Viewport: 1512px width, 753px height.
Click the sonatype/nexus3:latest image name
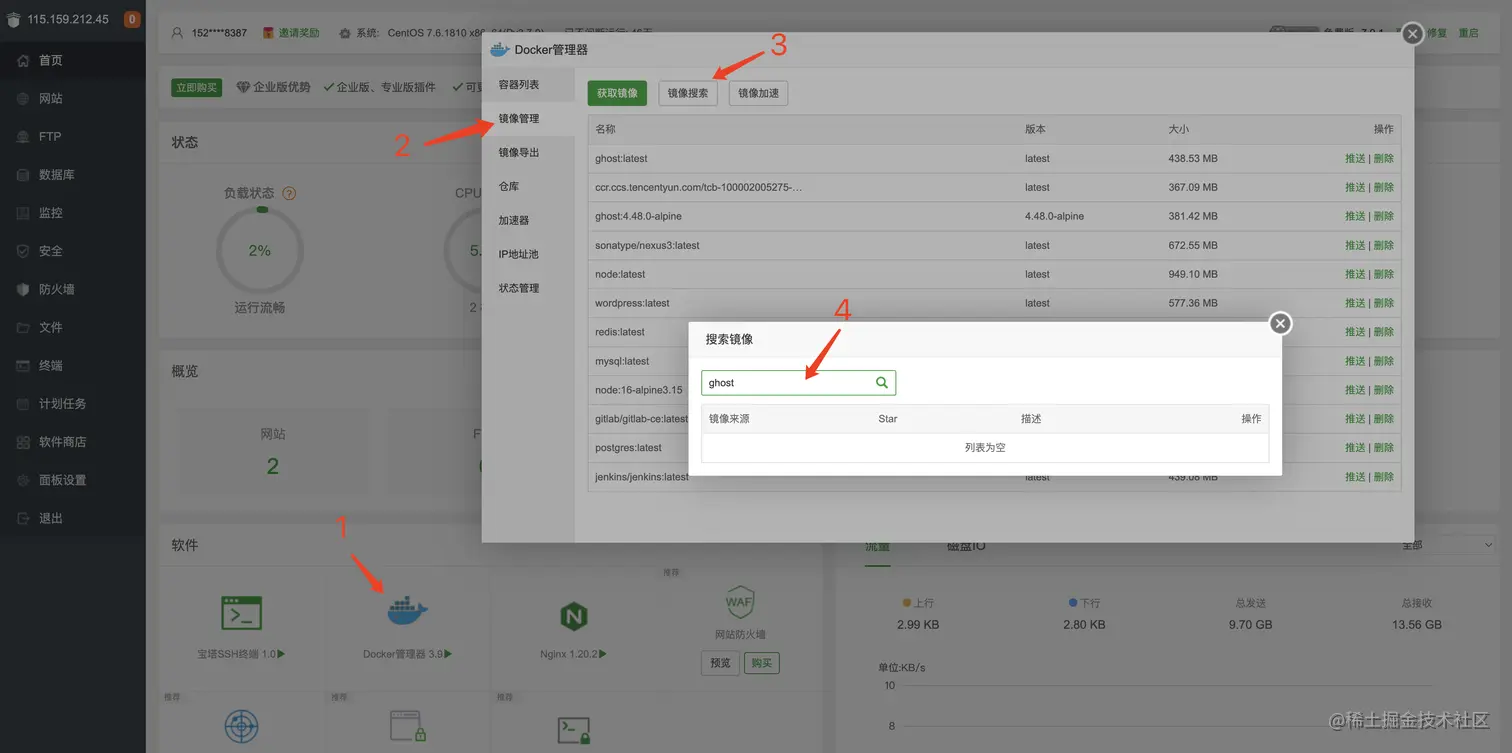click(x=647, y=245)
